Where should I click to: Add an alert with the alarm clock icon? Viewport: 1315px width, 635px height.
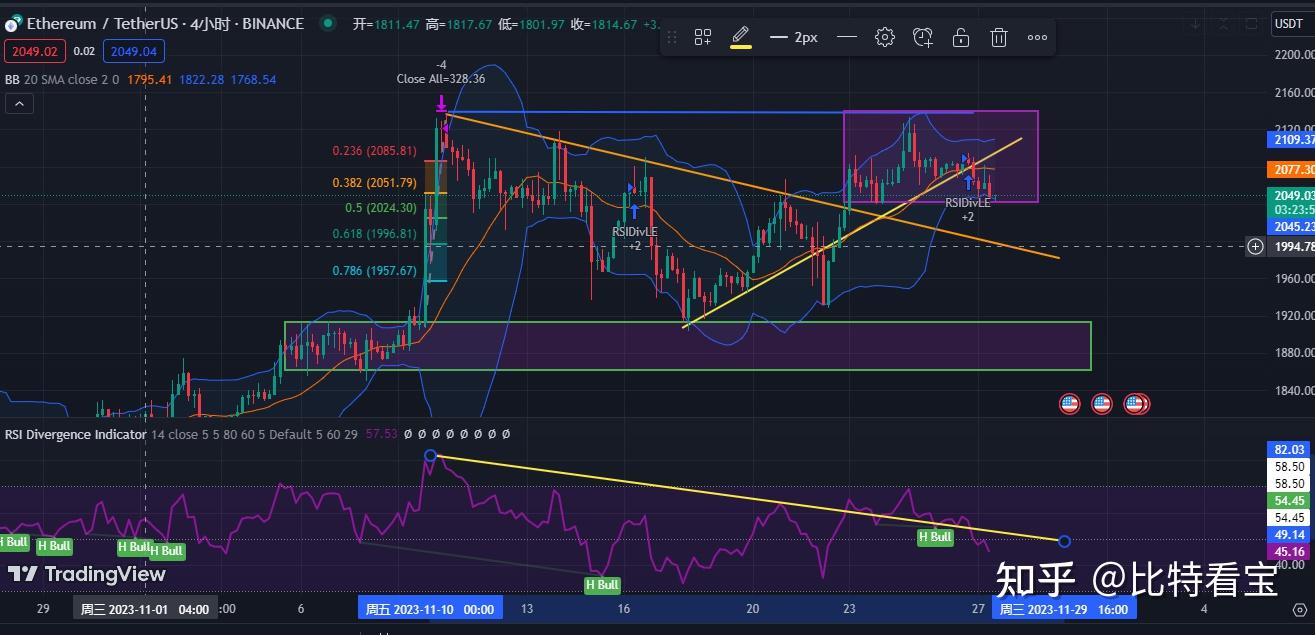point(923,37)
